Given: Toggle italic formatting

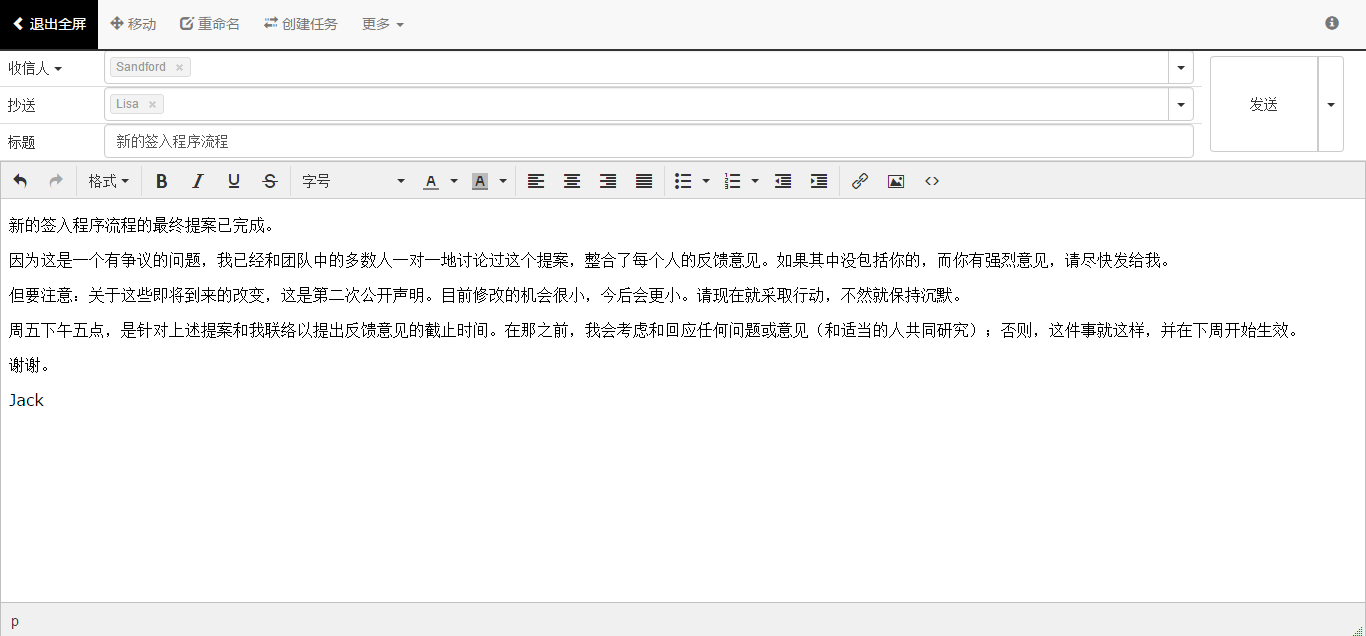Looking at the screenshot, I should pos(198,181).
